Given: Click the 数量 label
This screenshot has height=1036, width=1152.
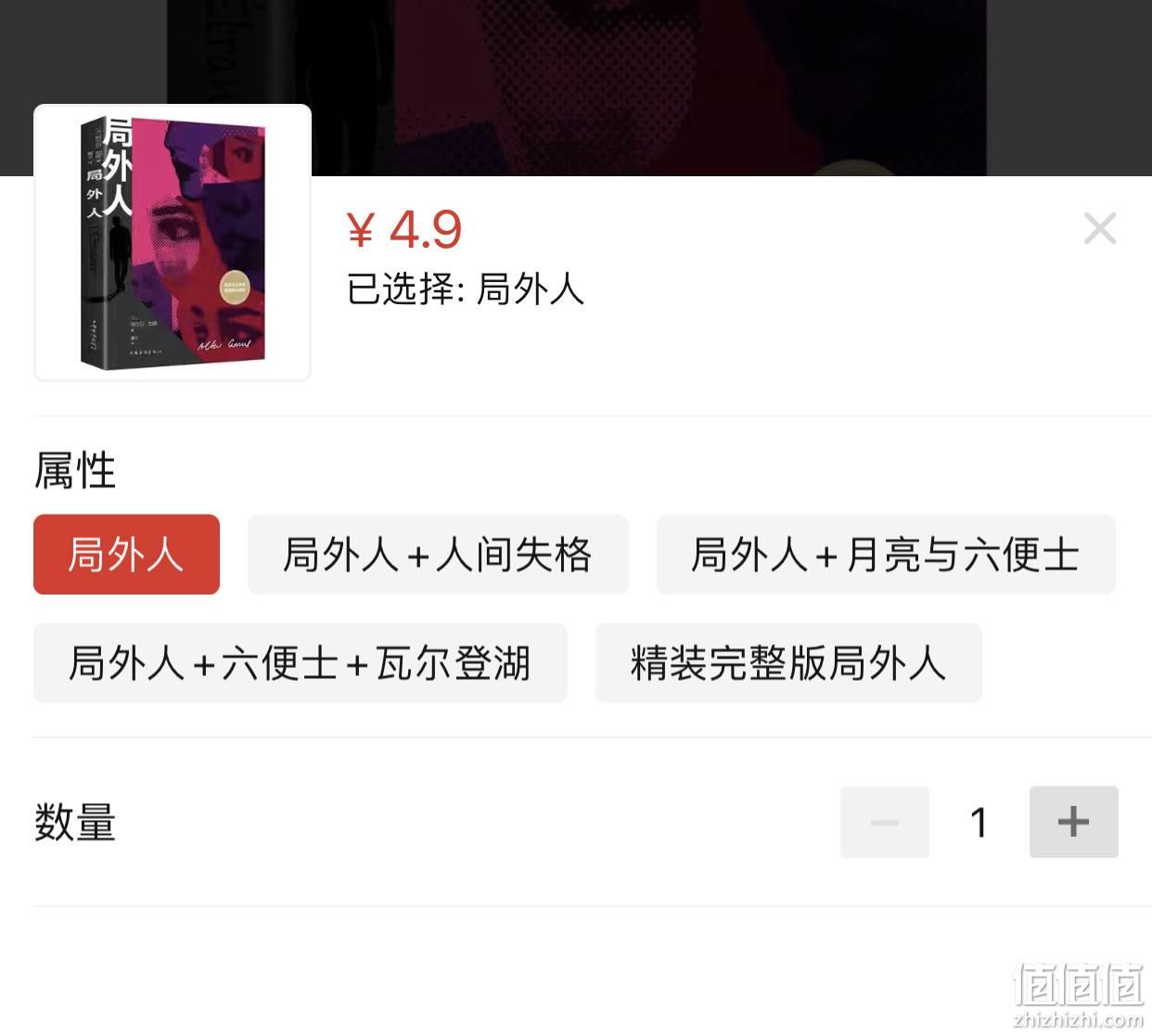Looking at the screenshot, I should (x=75, y=823).
